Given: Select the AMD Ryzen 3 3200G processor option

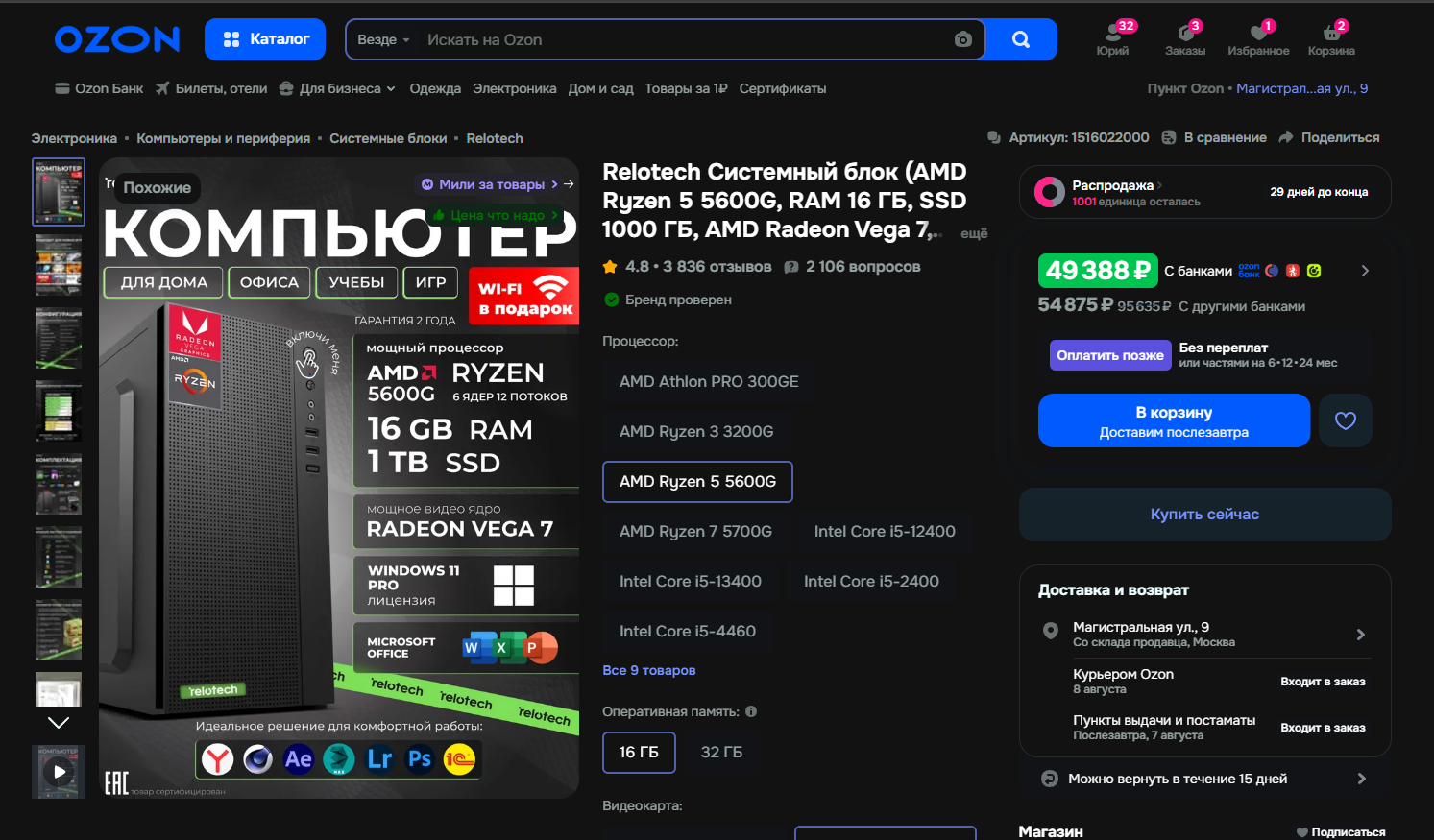Looking at the screenshot, I should coord(696,431).
